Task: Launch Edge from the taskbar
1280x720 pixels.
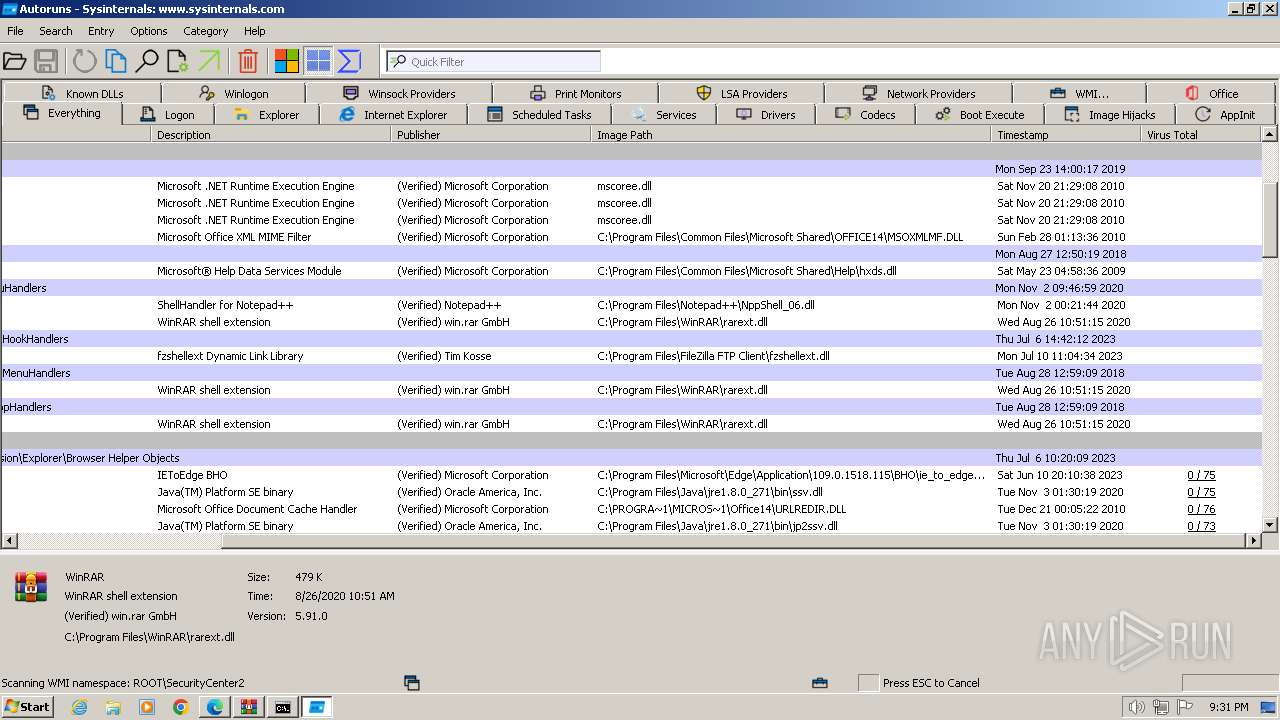Action: (x=214, y=707)
